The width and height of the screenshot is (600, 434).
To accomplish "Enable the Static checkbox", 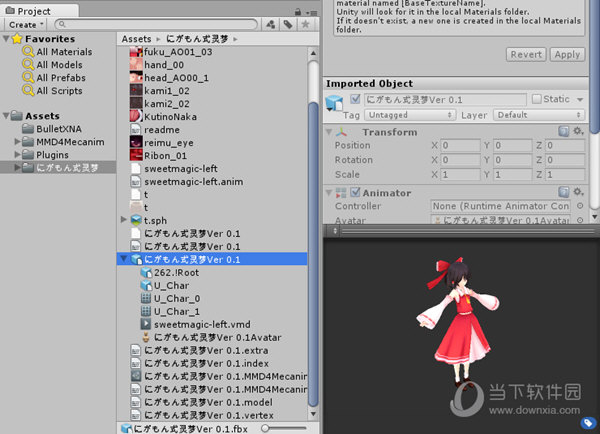I will click(x=536, y=99).
